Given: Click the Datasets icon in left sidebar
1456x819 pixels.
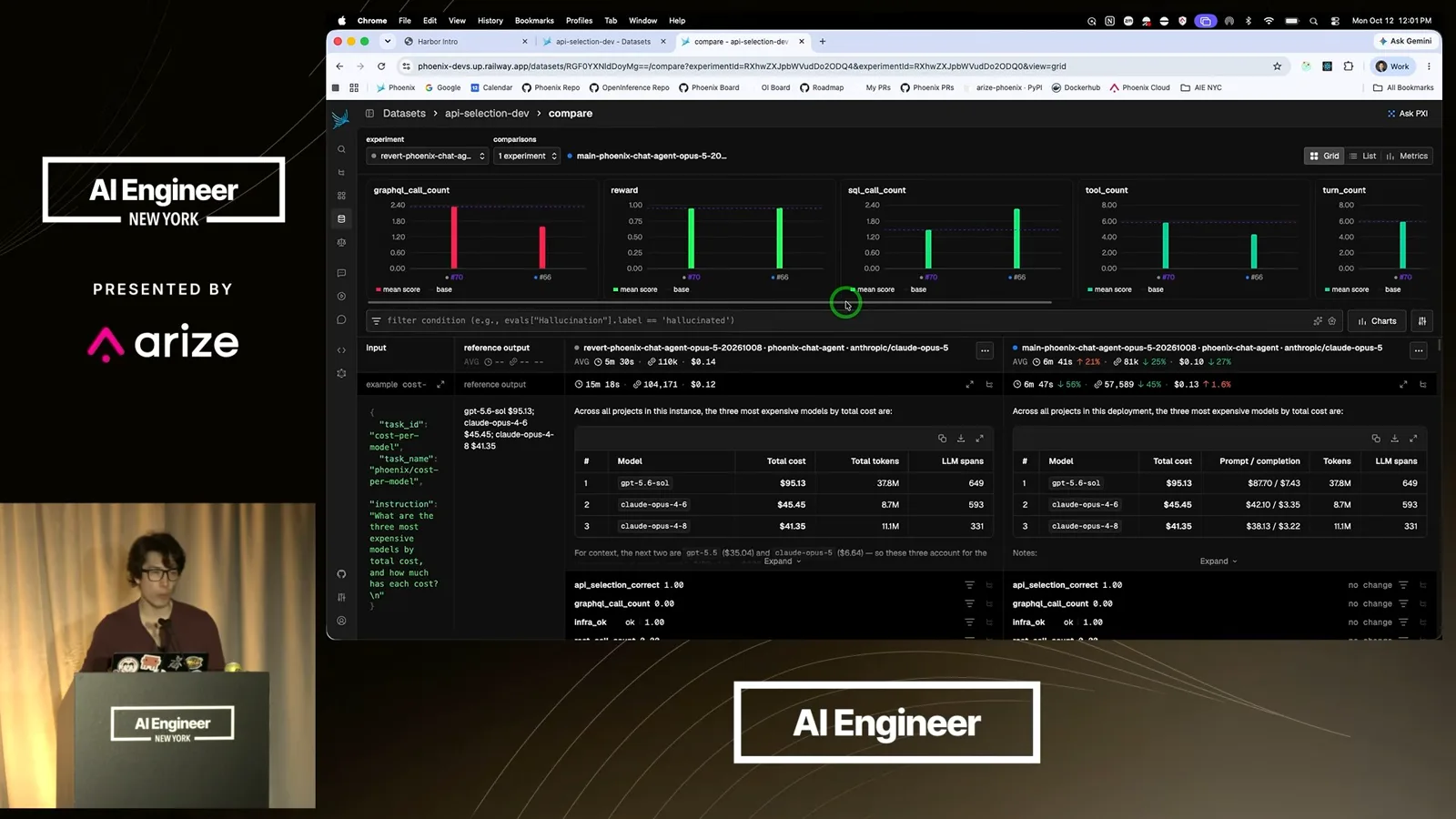Looking at the screenshot, I should coord(341,218).
